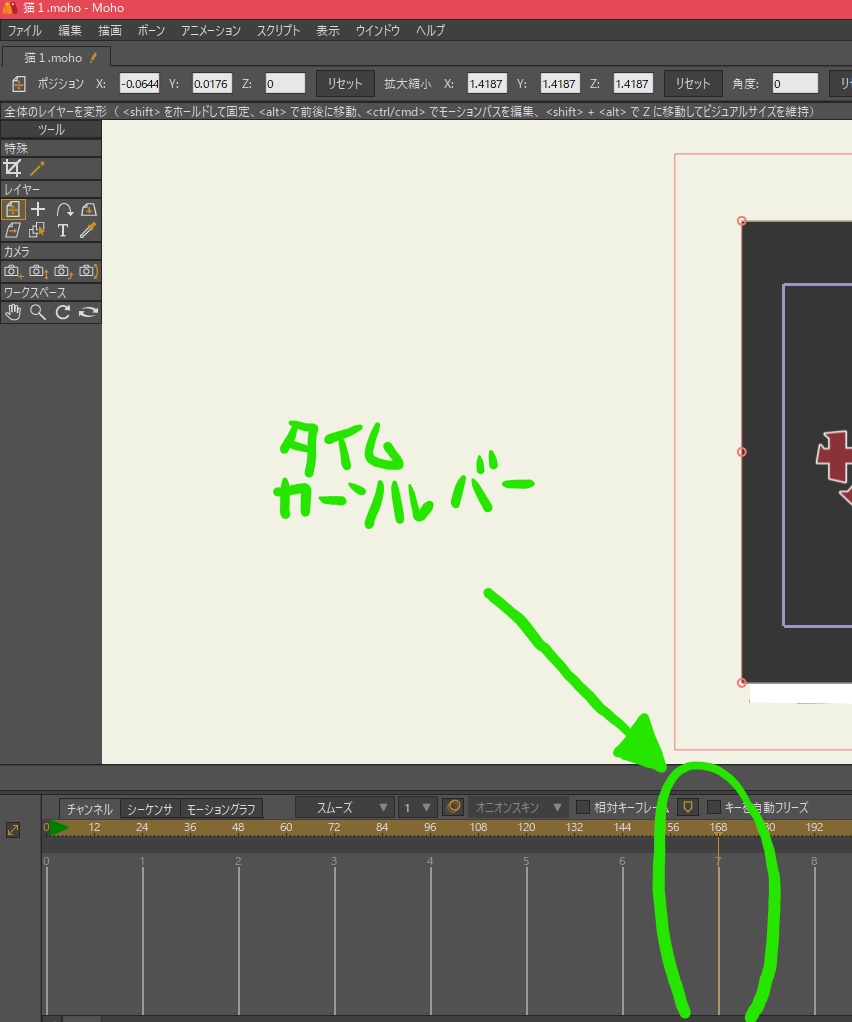Screen dimensions: 852x1022
Task: Open the 編集 menu
Action: [69, 30]
